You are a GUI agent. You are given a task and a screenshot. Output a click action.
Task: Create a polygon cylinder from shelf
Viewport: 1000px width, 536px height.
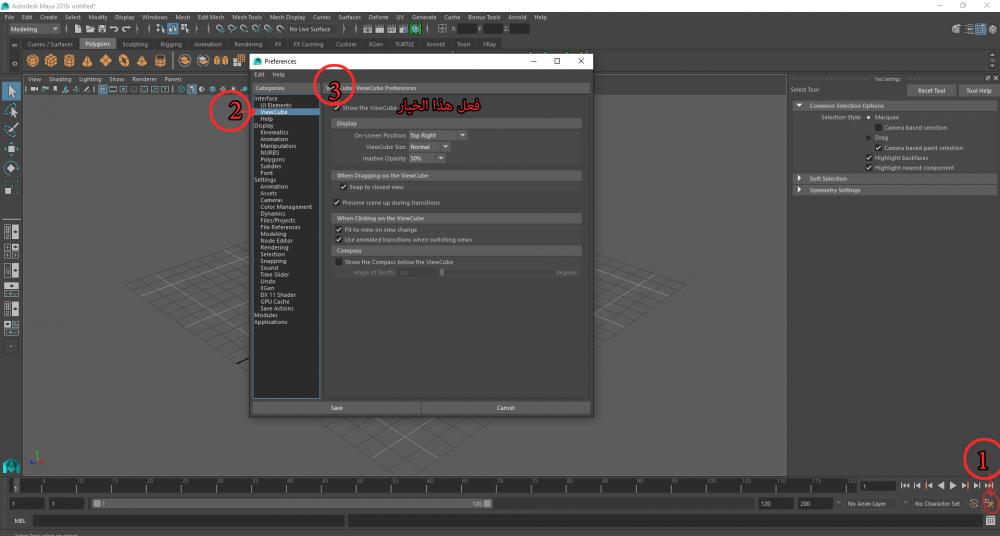coord(69,61)
